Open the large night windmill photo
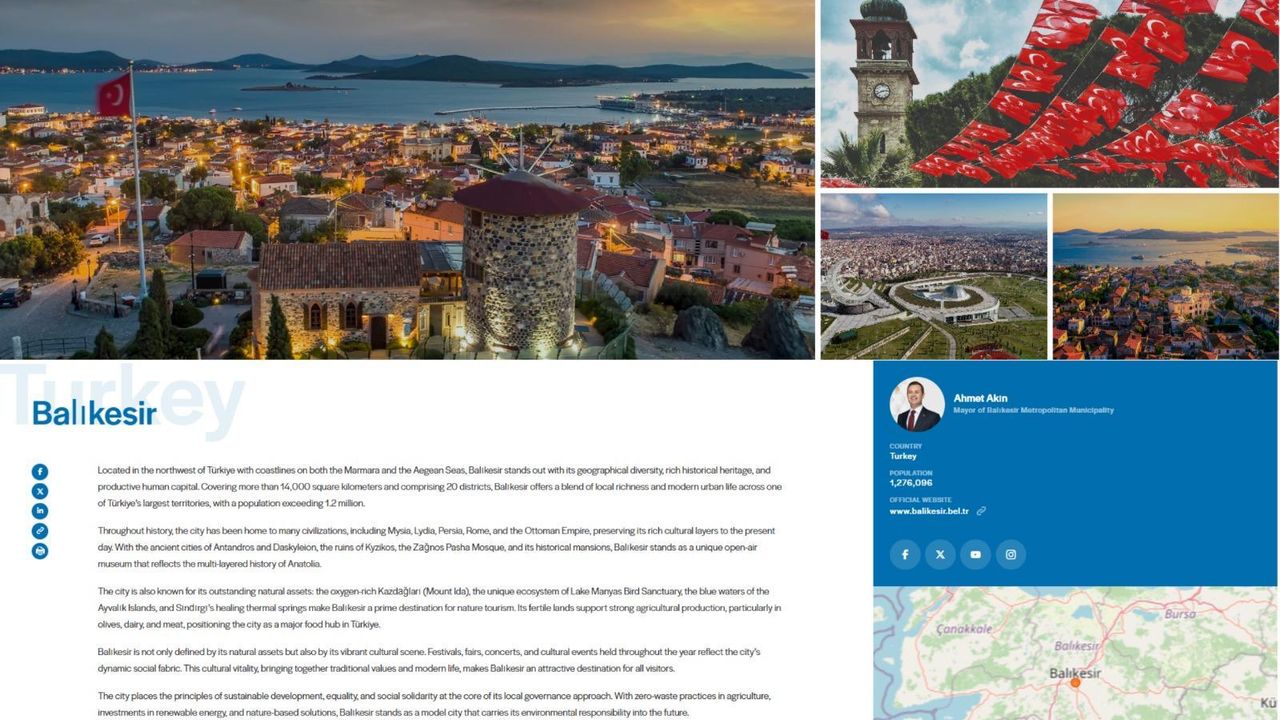 (407, 180)
